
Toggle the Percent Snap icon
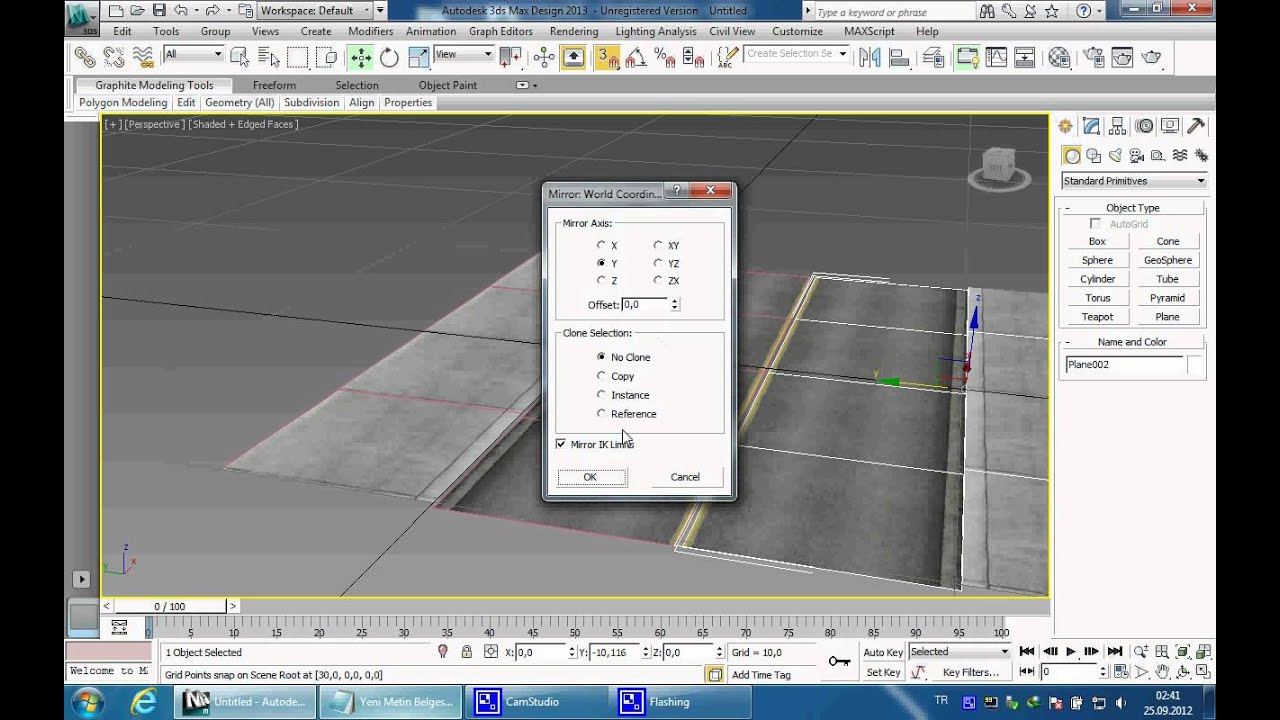[665, 57]
